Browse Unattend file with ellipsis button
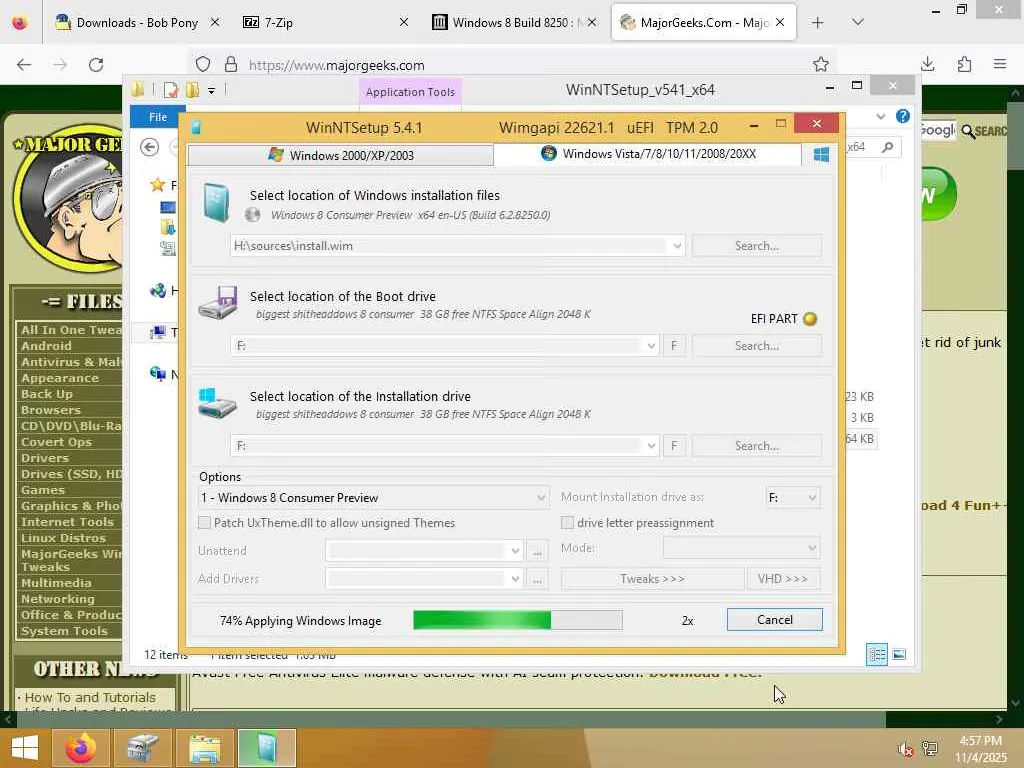 (x=537, y=551)
